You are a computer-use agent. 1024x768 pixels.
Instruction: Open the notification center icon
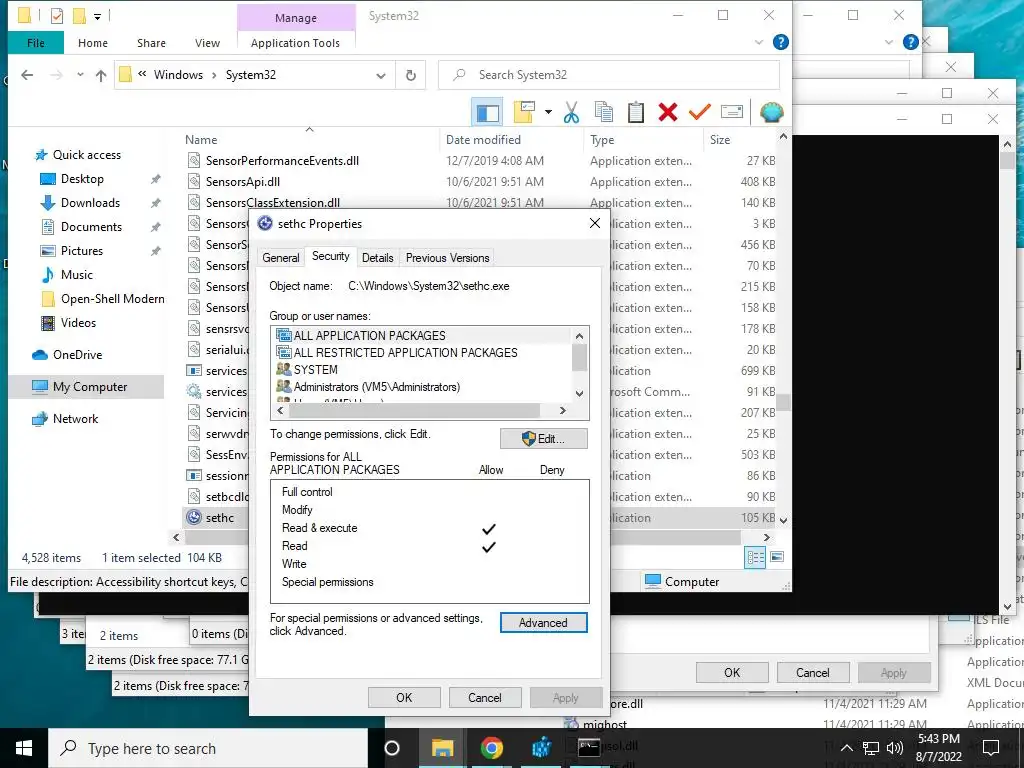tap(991, 748)
